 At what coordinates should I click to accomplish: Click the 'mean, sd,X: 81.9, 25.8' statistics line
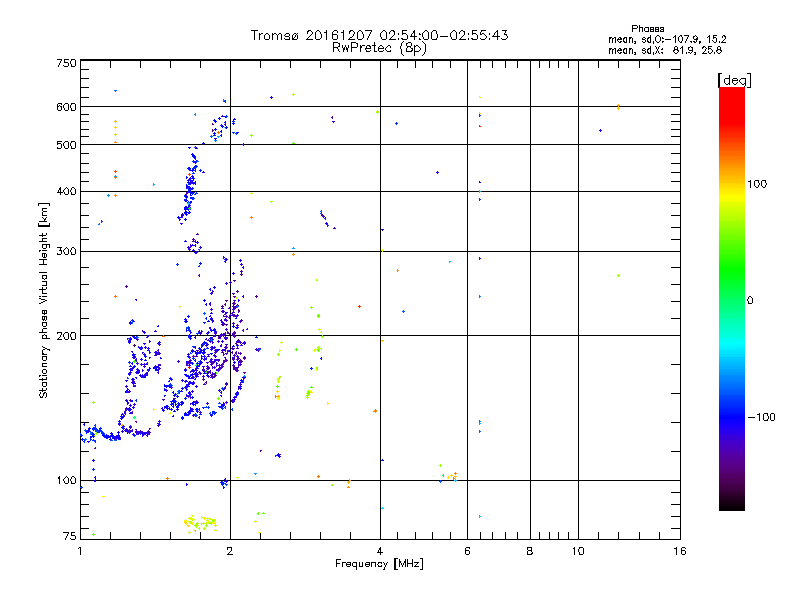pyautogui.click(x=665, y=50)
